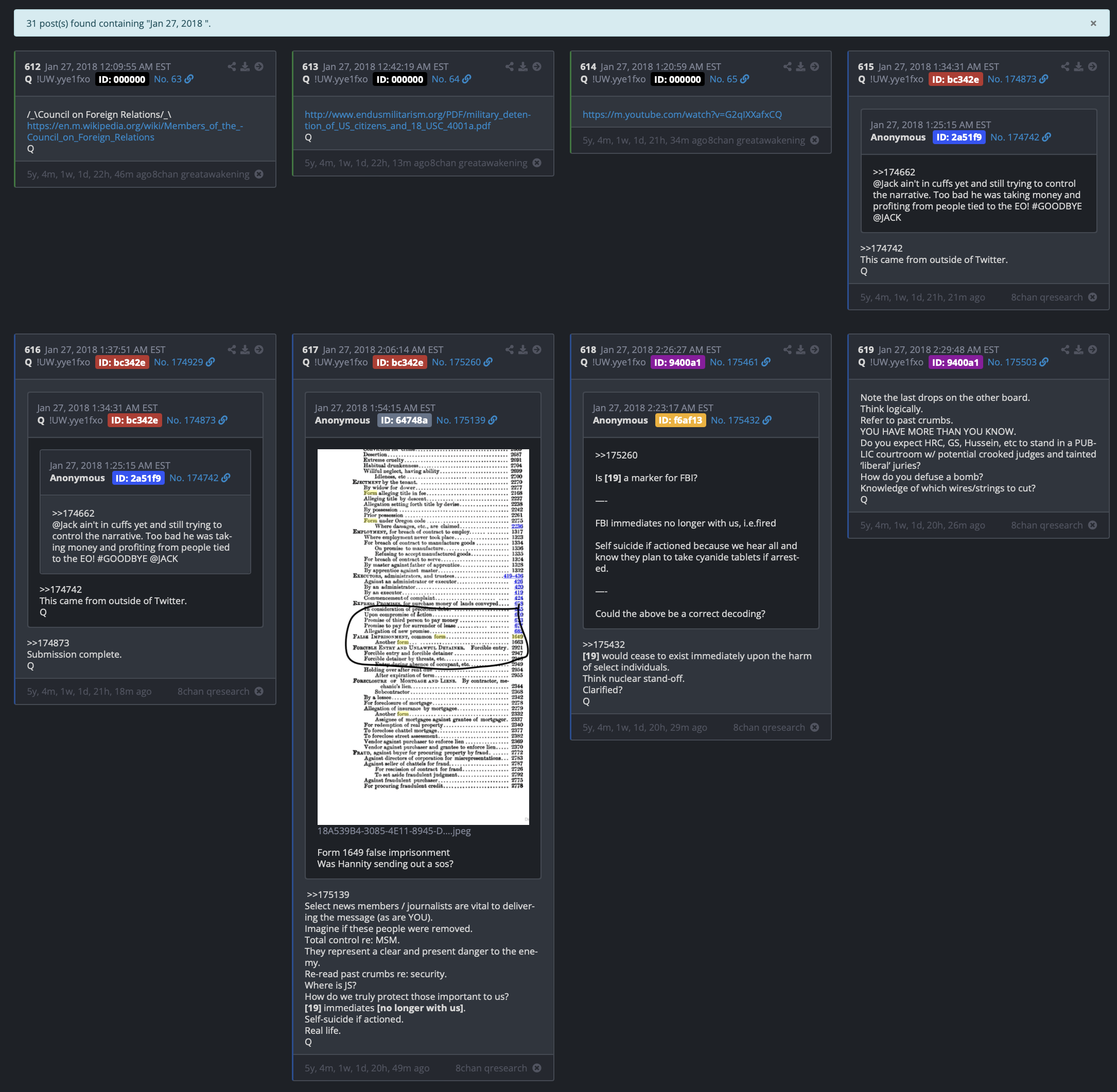1117x1092 pixels.
Task: Click the ID: 9400a1 badge on post 618
Action: click(677, 362)
